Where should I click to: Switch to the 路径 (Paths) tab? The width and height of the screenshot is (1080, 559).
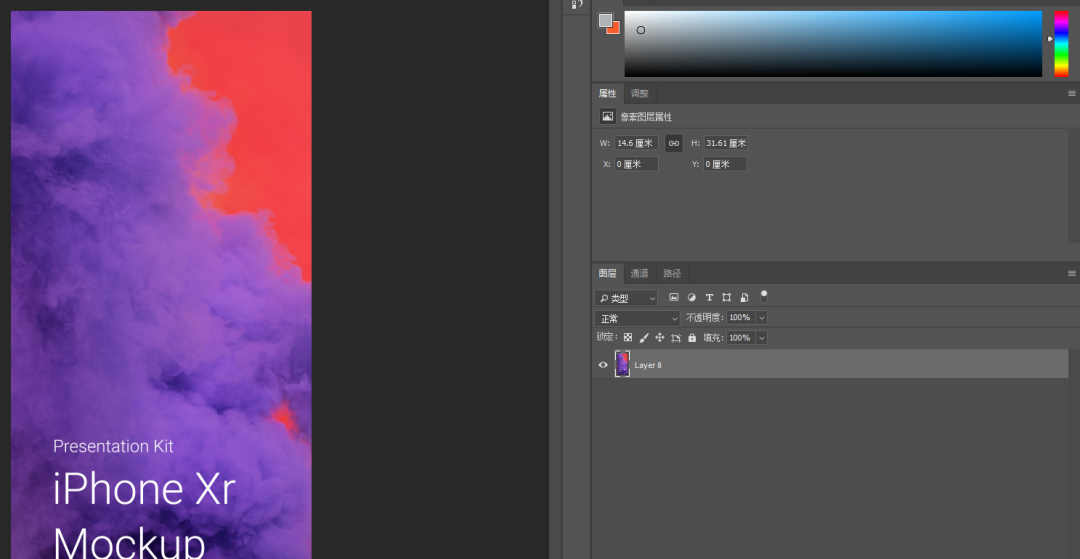click(x=672, y=273)
